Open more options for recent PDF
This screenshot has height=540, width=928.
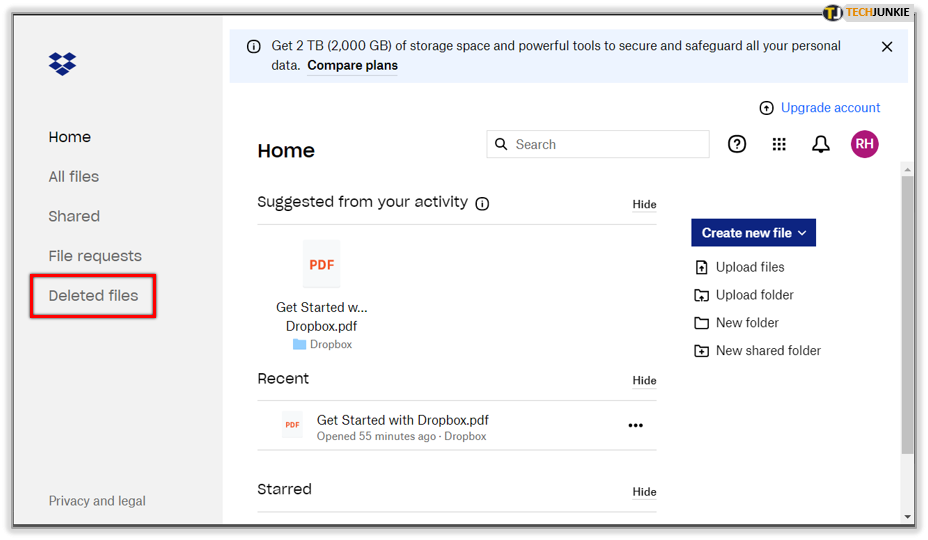[636, 425]
